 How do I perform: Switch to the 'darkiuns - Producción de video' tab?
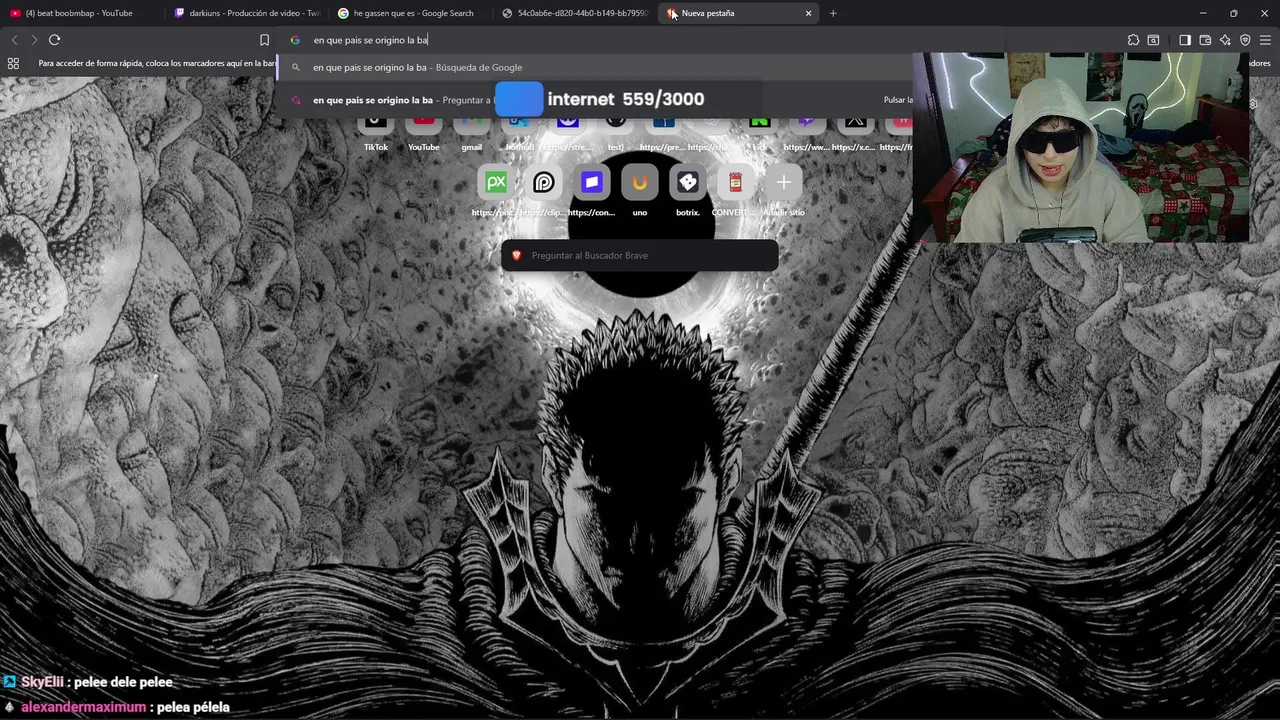click(x=245, y=13)
